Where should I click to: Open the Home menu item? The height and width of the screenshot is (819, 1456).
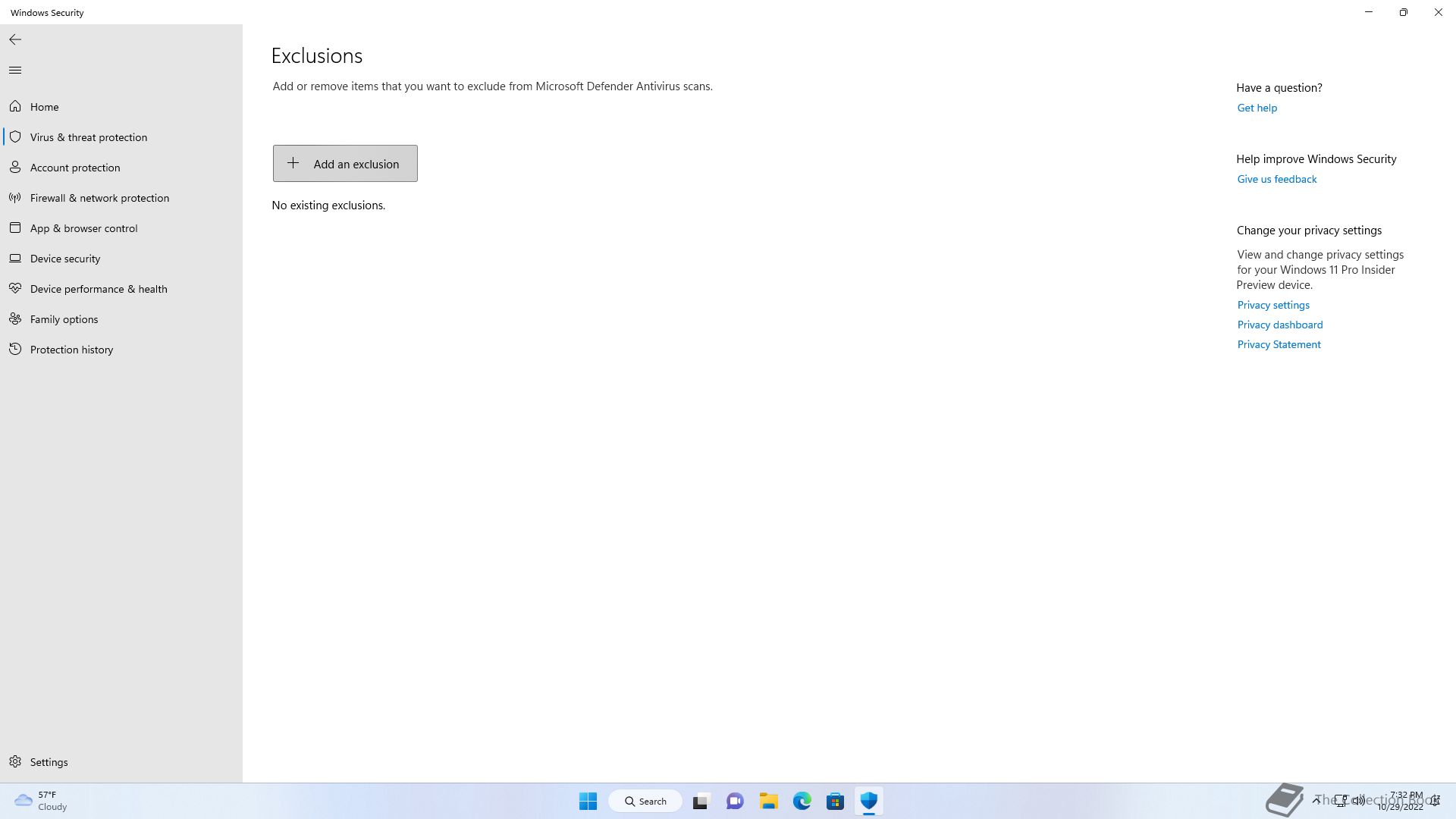click(121, 107)
